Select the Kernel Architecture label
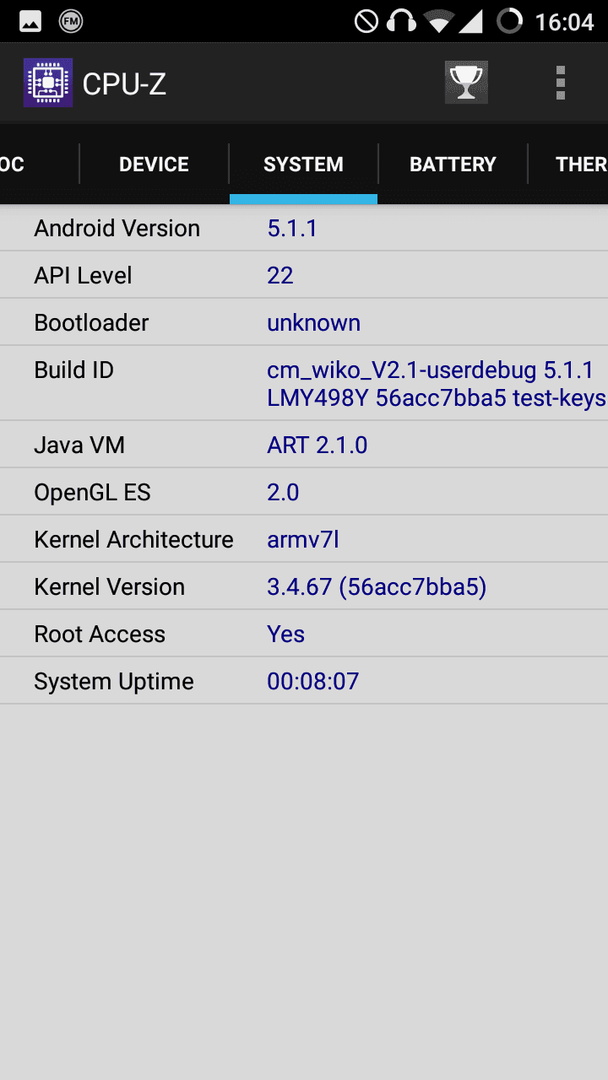 pos(134,539)
